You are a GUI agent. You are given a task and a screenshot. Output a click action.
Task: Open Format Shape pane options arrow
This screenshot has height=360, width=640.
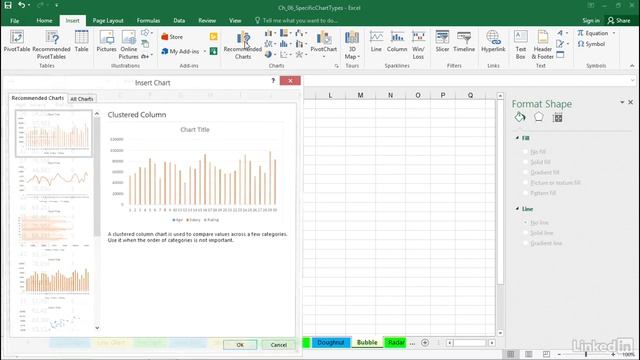(x=622, y=102)
